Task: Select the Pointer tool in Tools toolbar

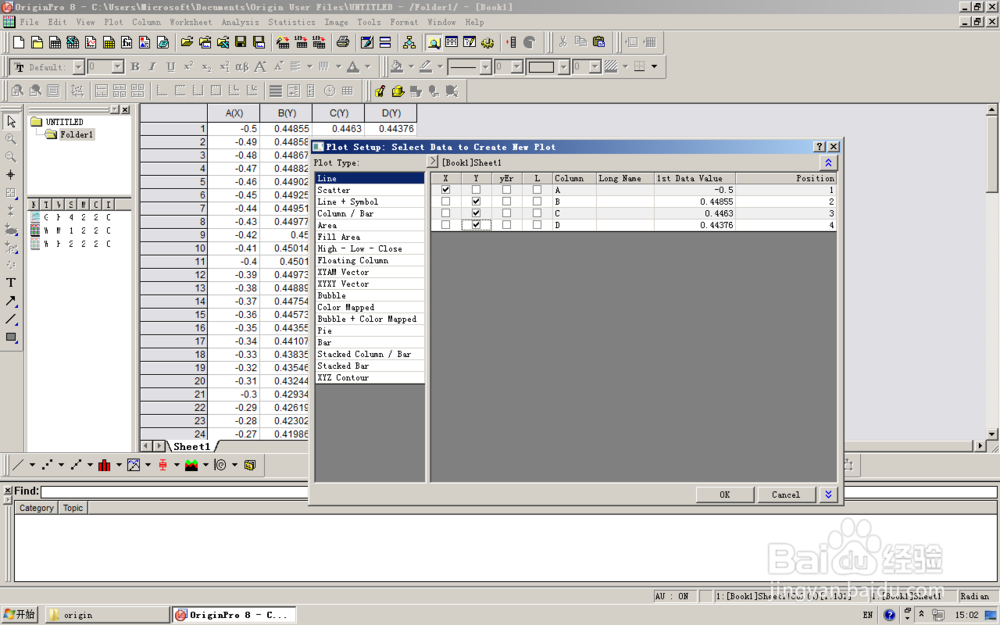Action: (11, 121)
